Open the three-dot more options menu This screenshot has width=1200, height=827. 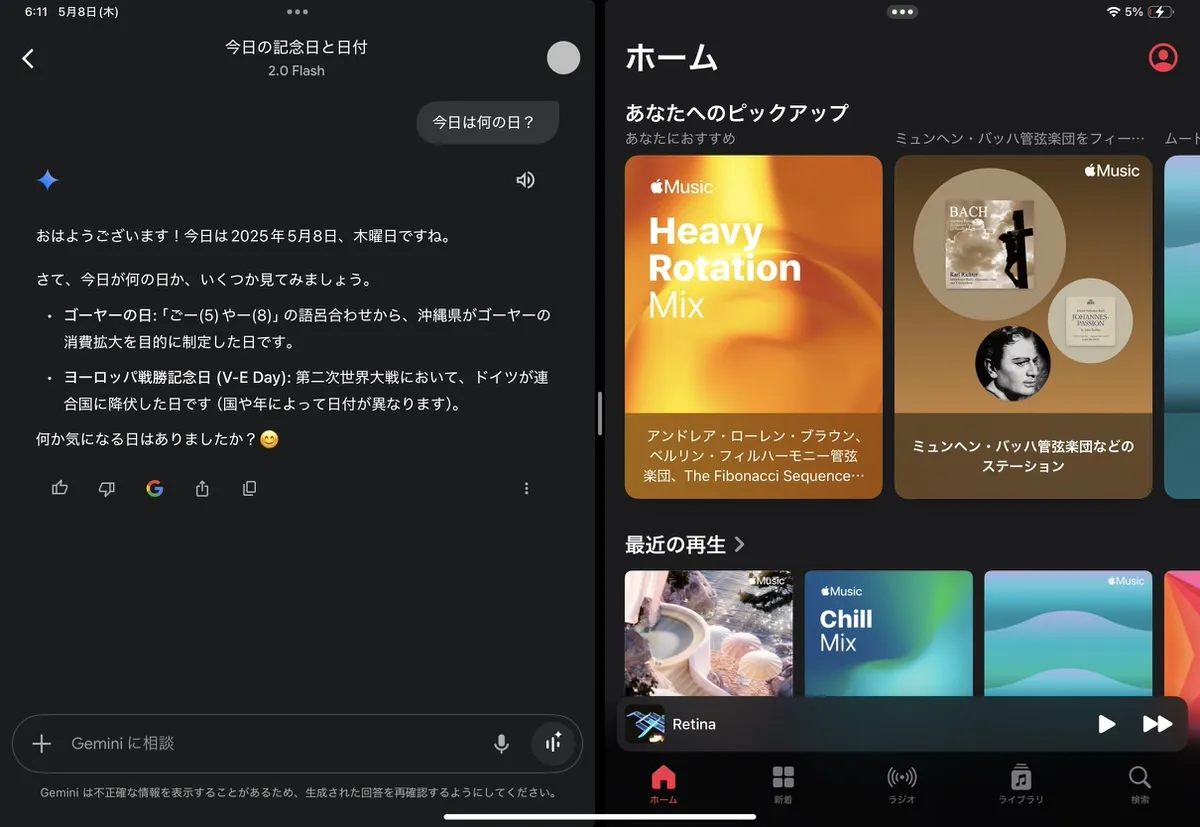pos(526,488)
